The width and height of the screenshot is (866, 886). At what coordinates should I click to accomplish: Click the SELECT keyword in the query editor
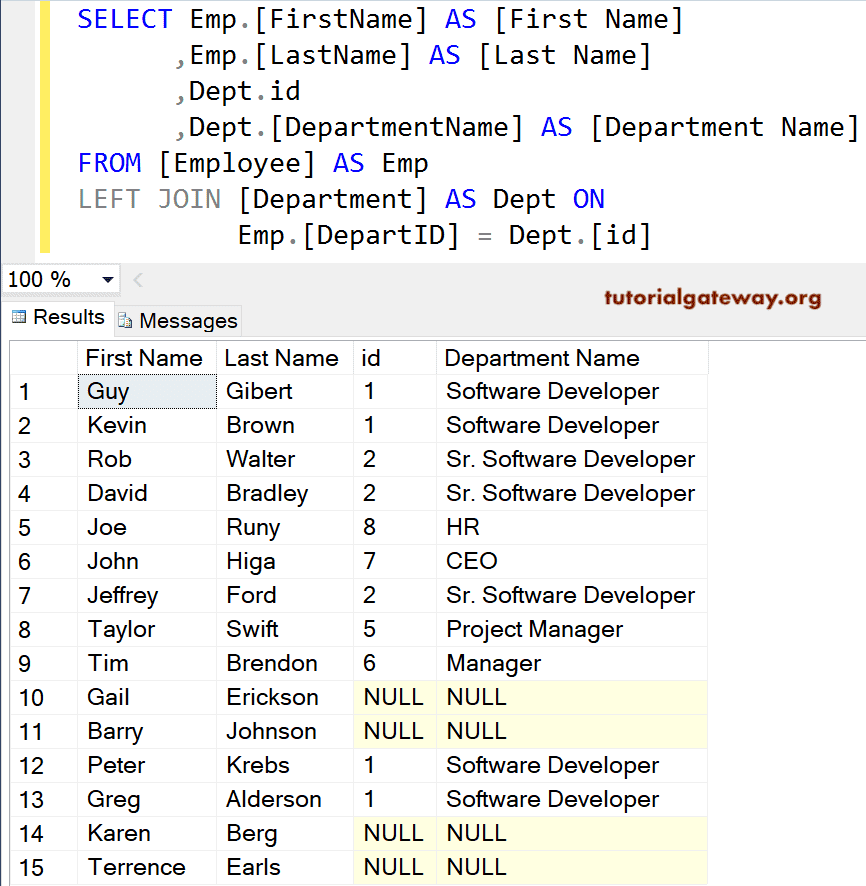pos(124,19)
